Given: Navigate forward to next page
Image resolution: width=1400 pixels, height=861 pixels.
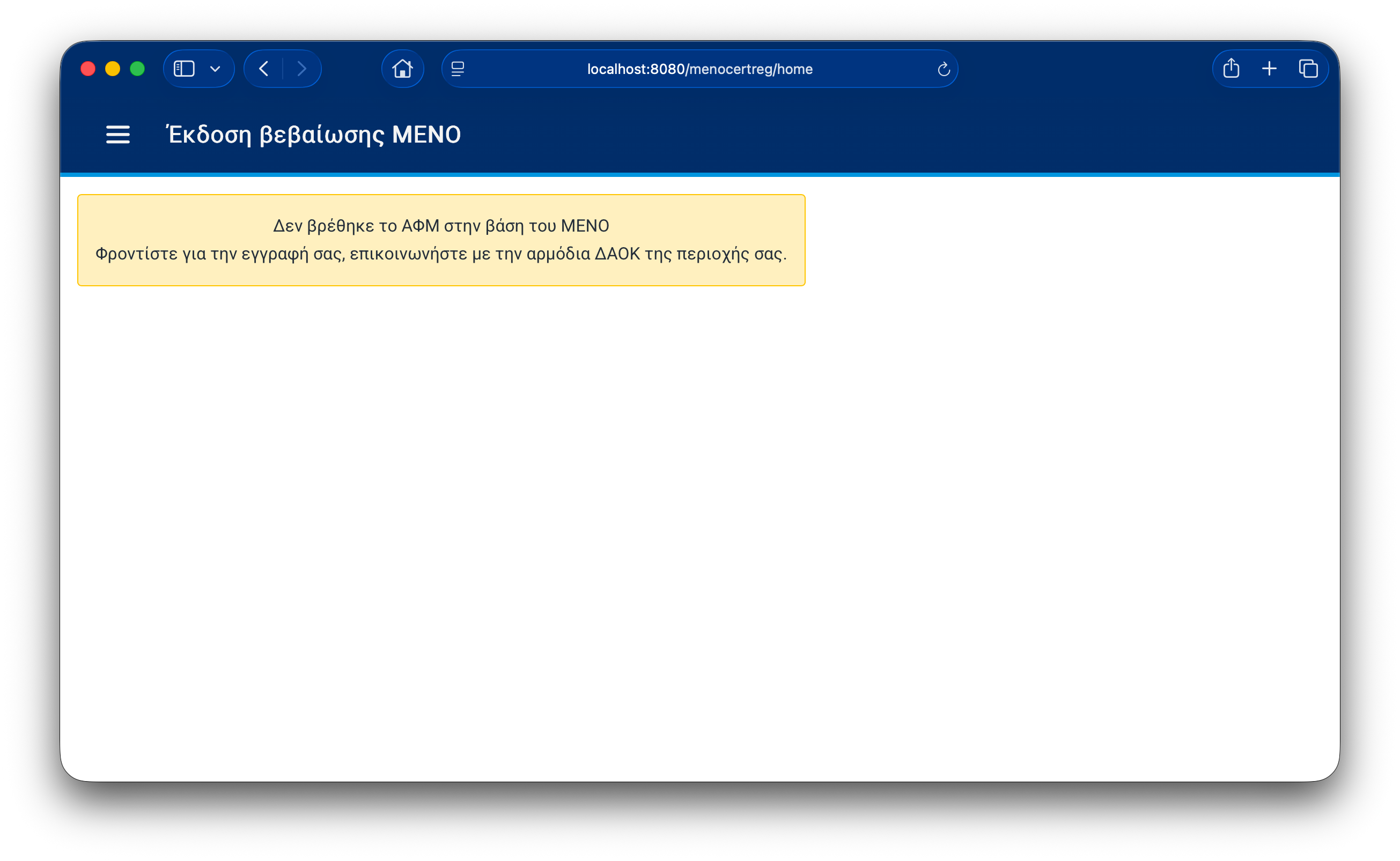Looking at the screenshot, I should [x=302, y=69].
